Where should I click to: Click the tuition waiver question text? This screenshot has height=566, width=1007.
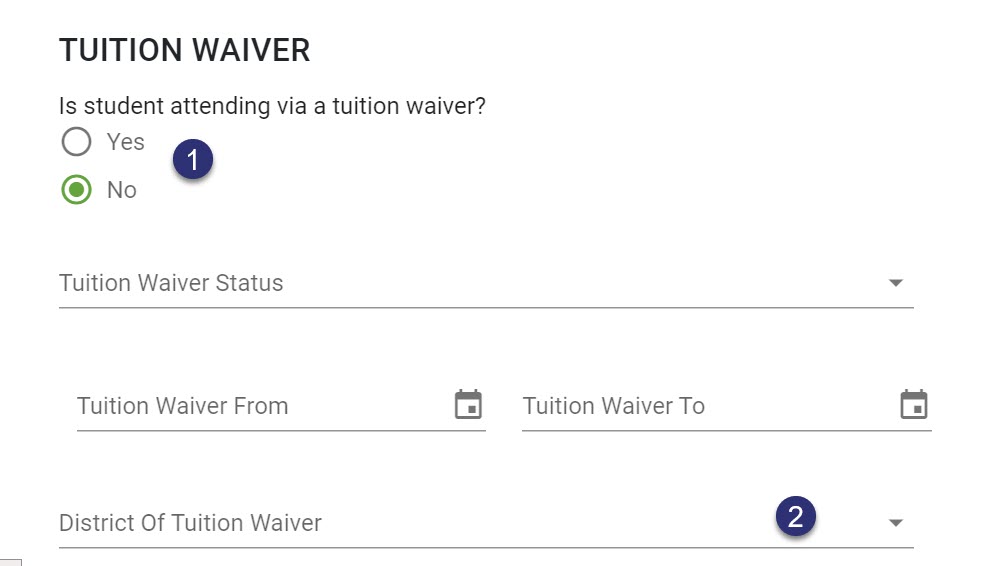pyautogui.click(x=272, y=106)
